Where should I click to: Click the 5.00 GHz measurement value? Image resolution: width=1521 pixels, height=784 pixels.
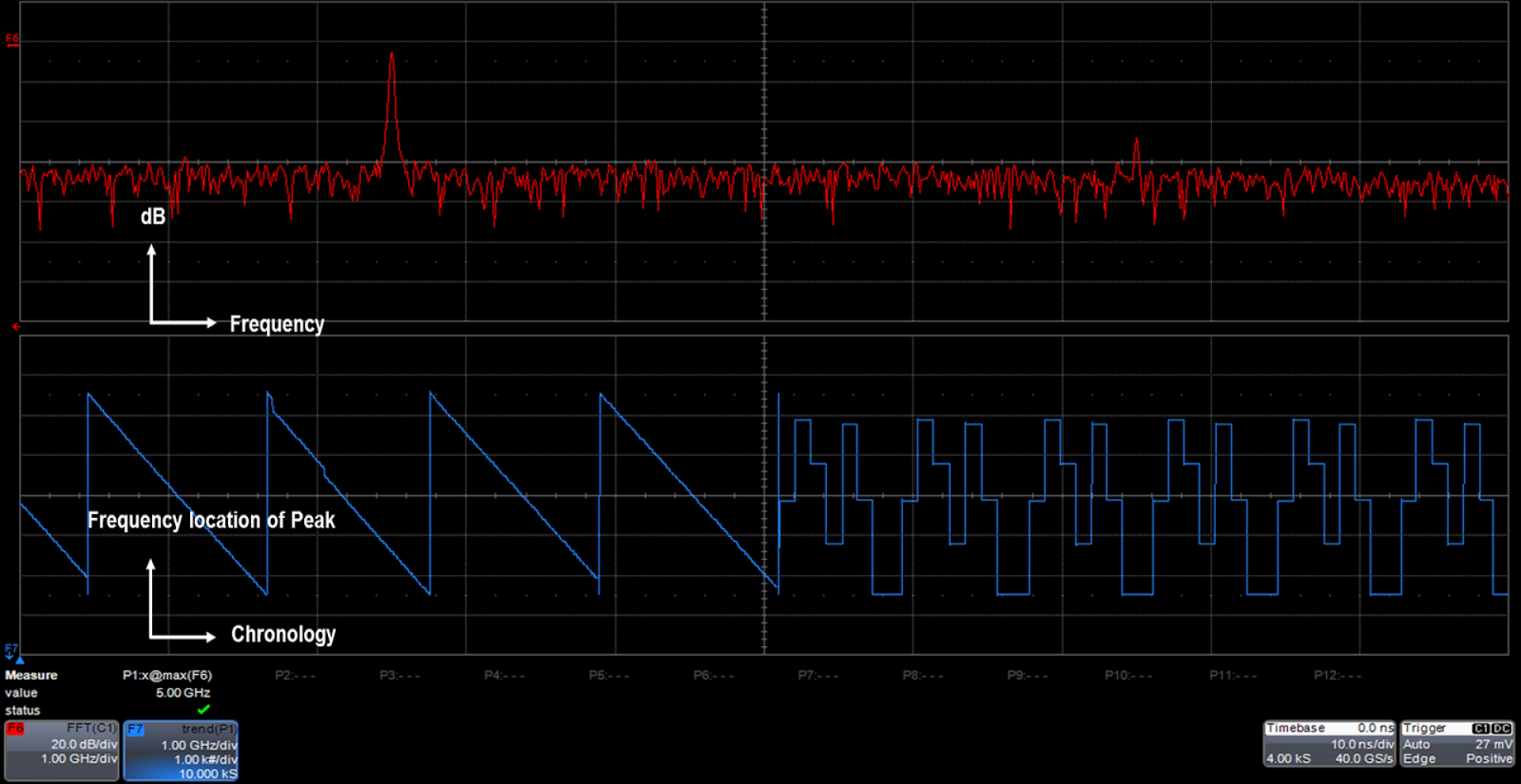(183, 693)
